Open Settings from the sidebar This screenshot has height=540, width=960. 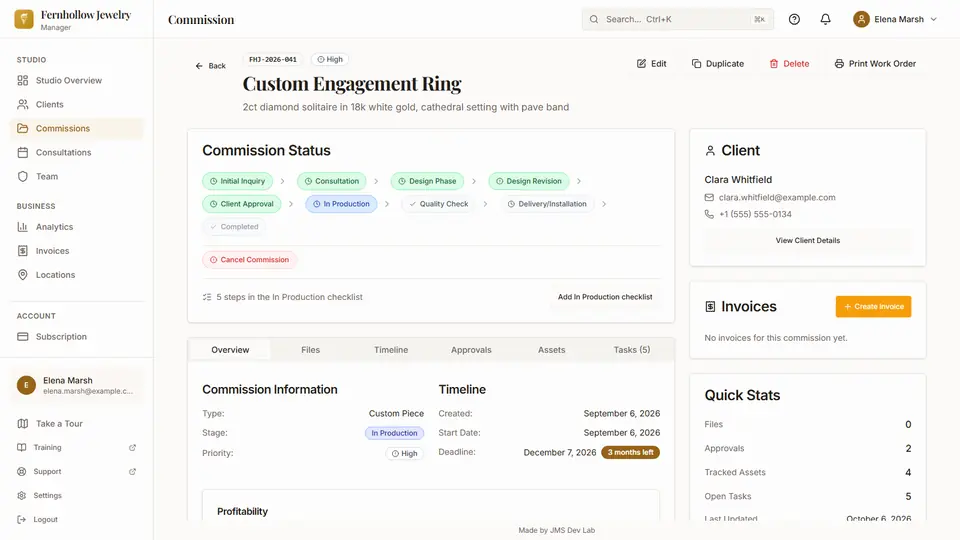(77, 495)
